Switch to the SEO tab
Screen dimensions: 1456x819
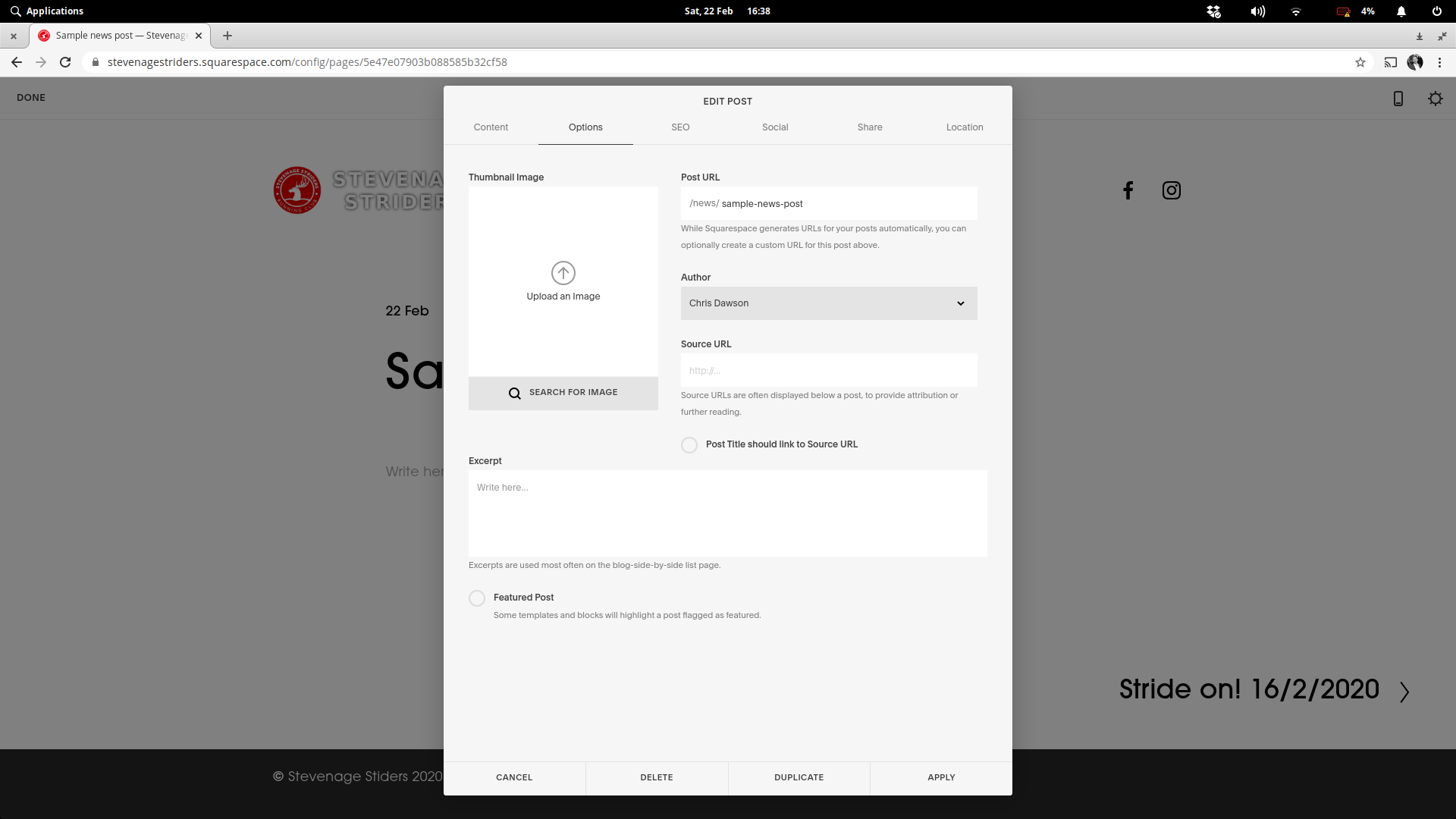(x=680, y=127)
